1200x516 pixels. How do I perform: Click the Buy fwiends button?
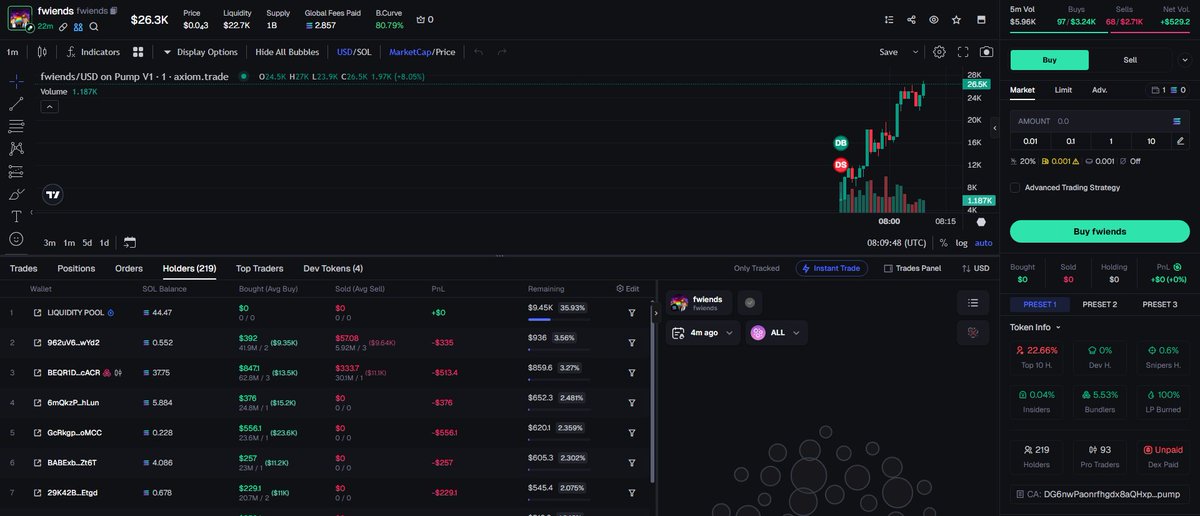(1099, 232)
